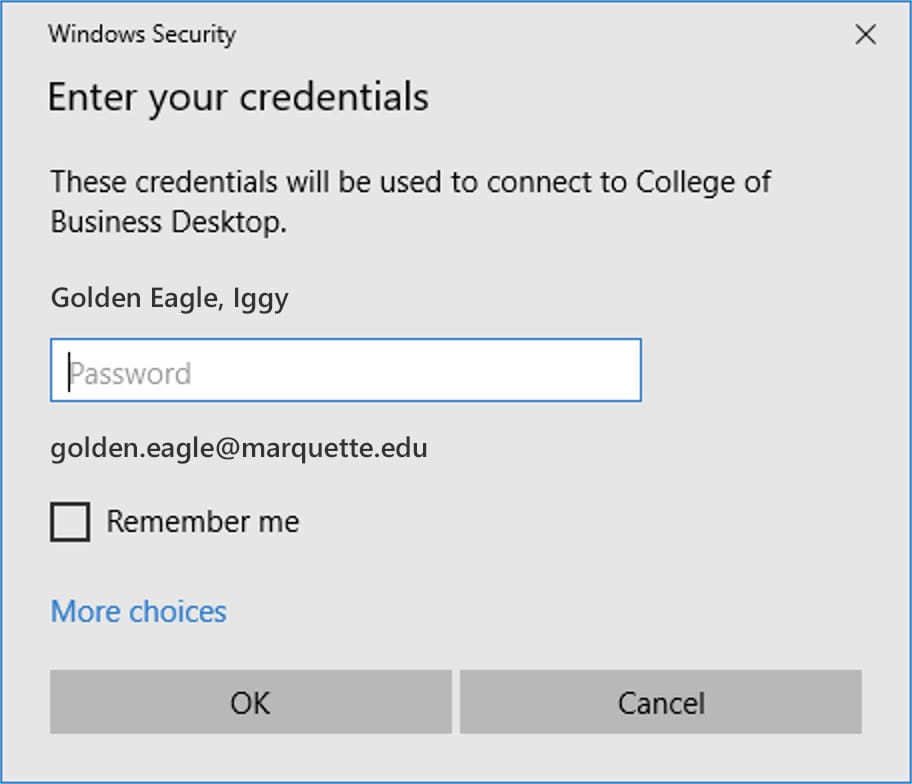Click the Password input field

pyautogui.click(x=345, y=371)
